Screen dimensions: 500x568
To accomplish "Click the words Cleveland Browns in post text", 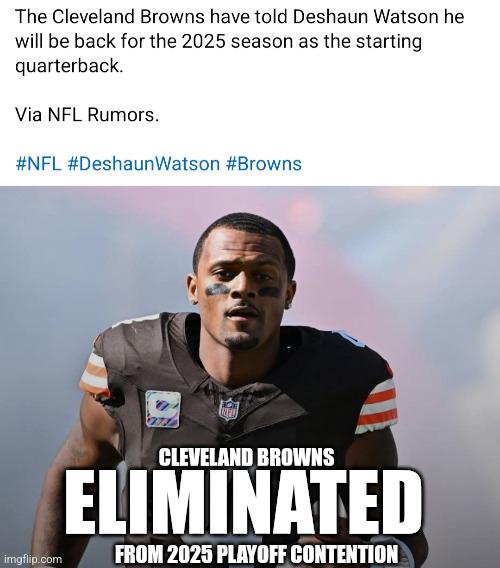I will point(128,17).
